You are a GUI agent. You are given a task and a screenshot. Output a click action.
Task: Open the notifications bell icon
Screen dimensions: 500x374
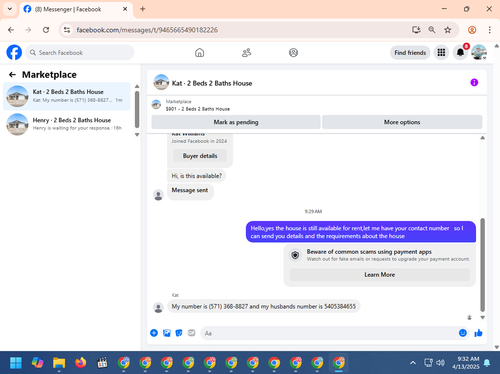point(460,53)
